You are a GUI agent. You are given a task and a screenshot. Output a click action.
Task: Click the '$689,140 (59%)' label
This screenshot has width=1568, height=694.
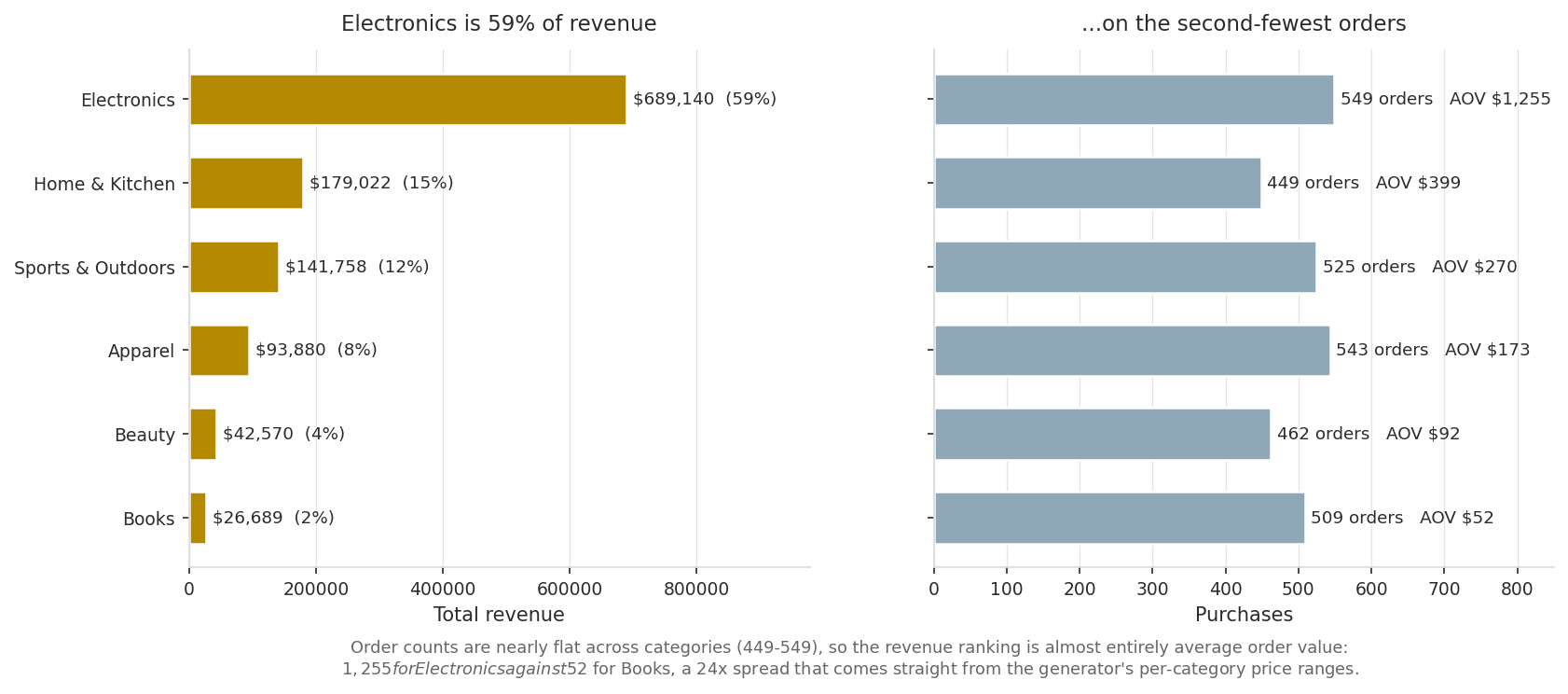pyautogui.click(x=705, y=99)
